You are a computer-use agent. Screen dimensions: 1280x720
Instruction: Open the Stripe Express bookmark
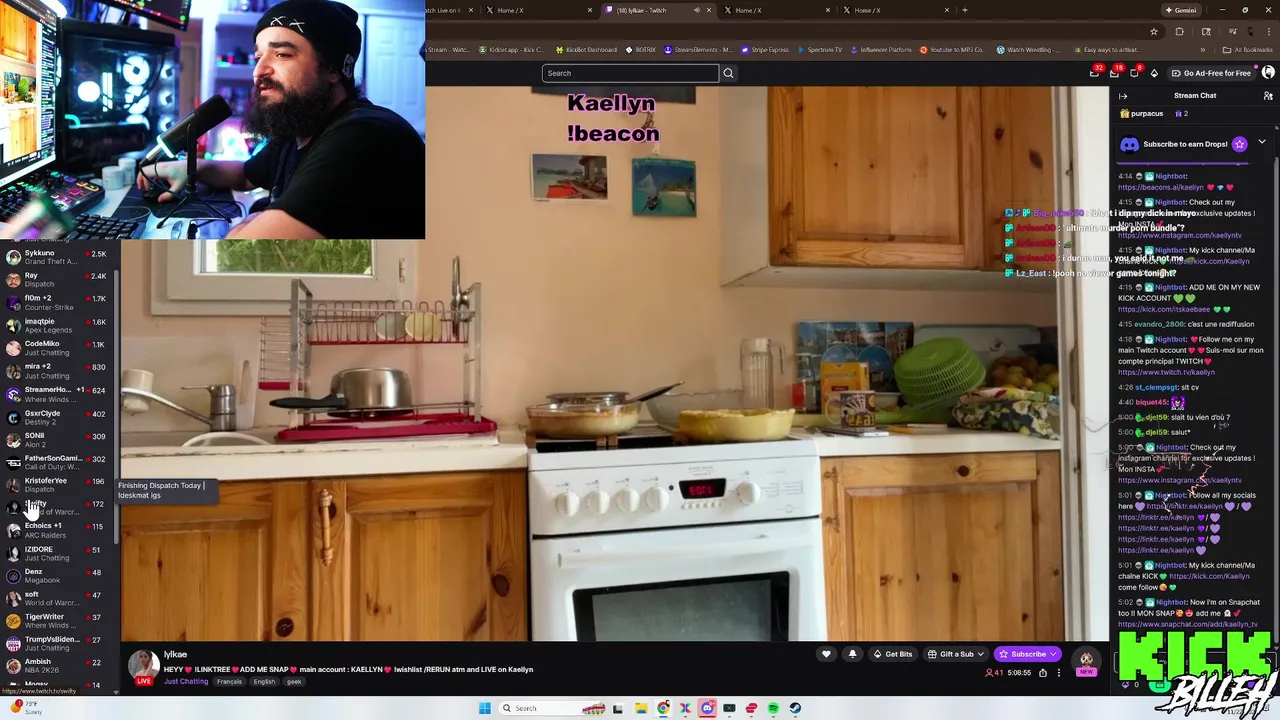pos(765,49)
